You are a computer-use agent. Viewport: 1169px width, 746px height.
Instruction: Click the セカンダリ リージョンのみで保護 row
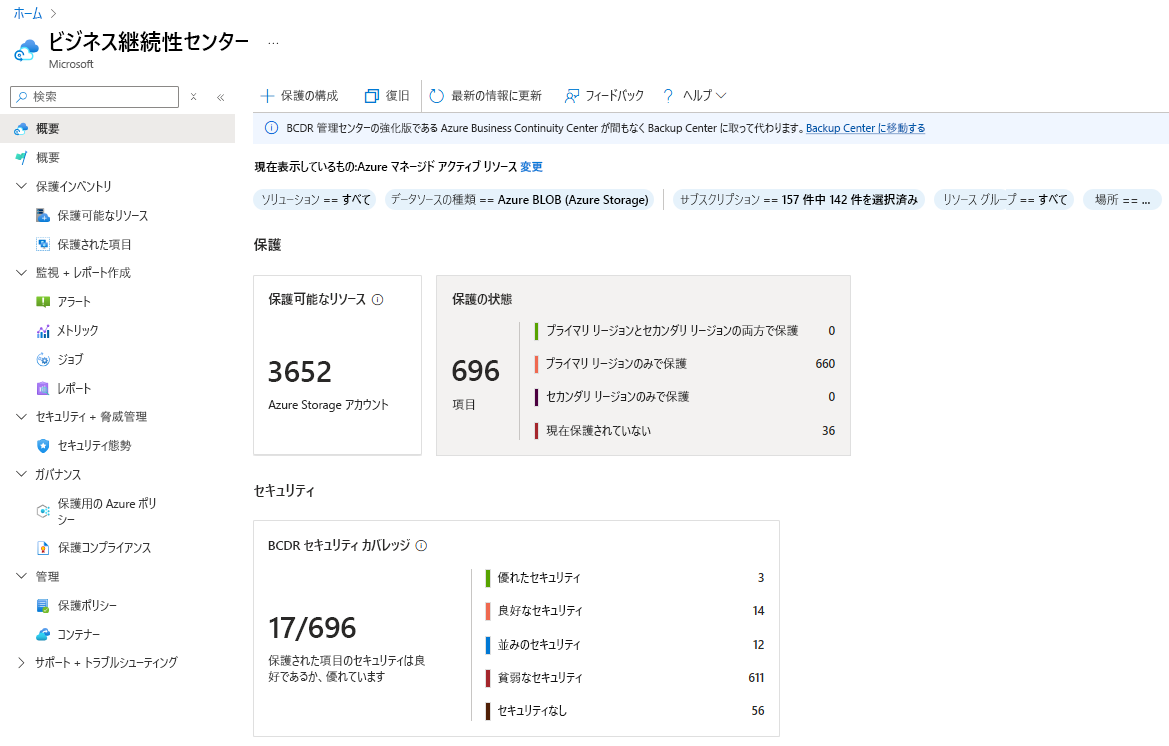tap(684, 396)
